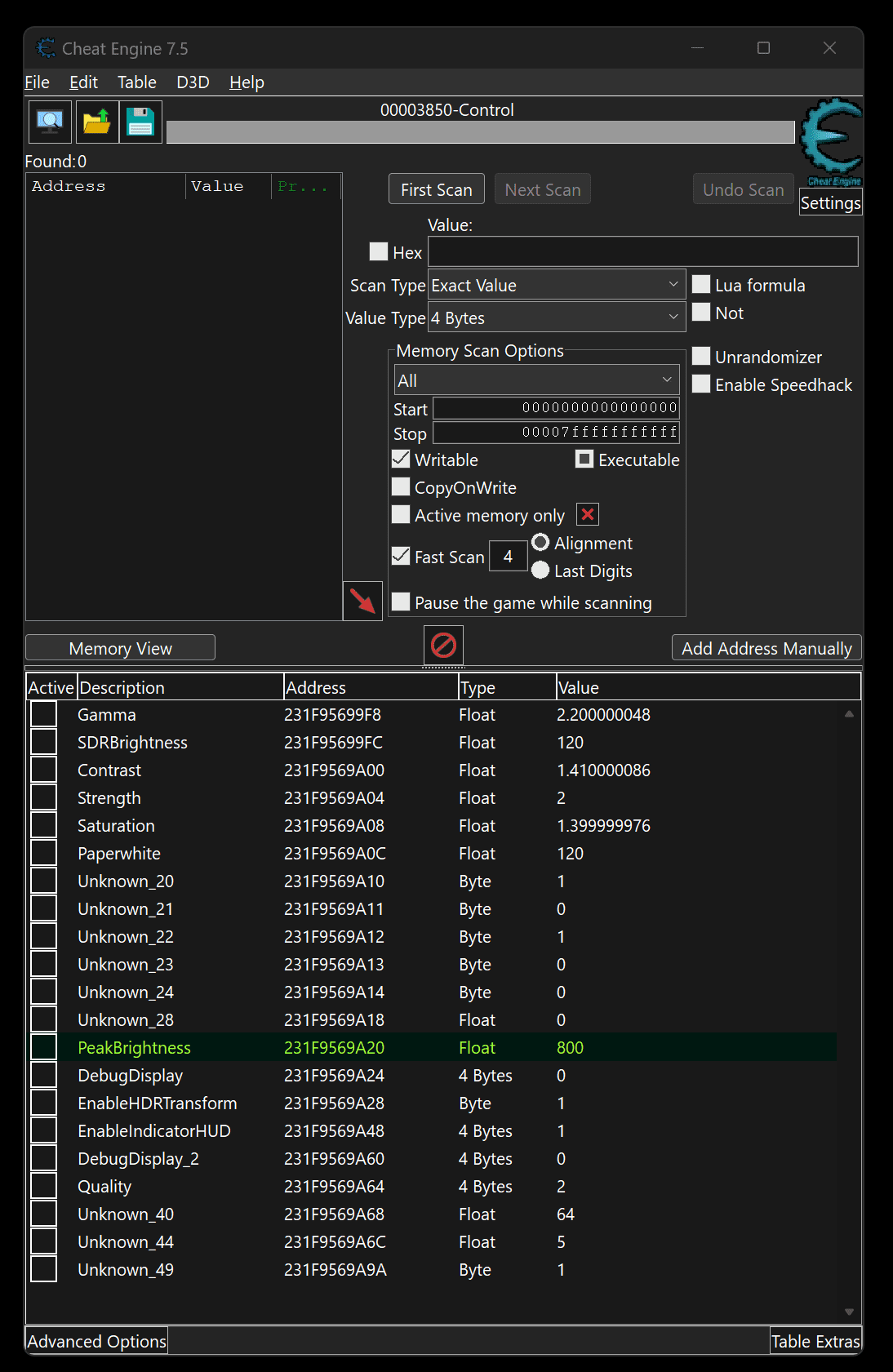Screen dimensions: 893x1372
Task: Select the Alignment radio button
Action: (x=540, y=542)
